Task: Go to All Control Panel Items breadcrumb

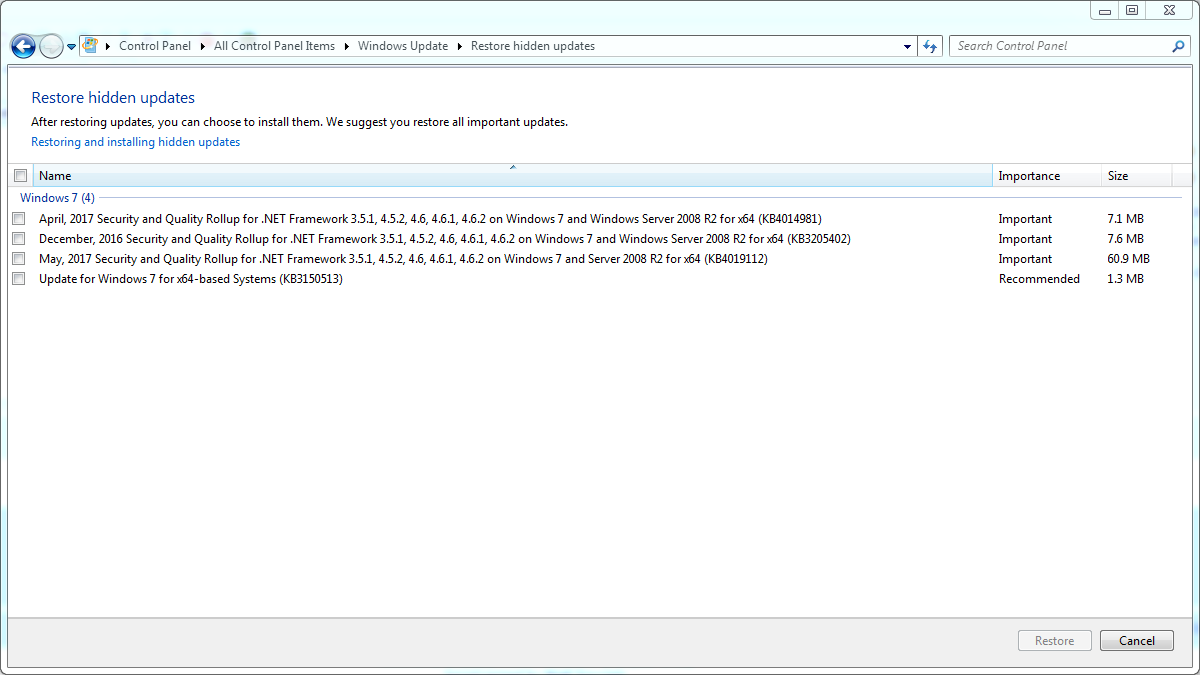Action: pos(274,46)
